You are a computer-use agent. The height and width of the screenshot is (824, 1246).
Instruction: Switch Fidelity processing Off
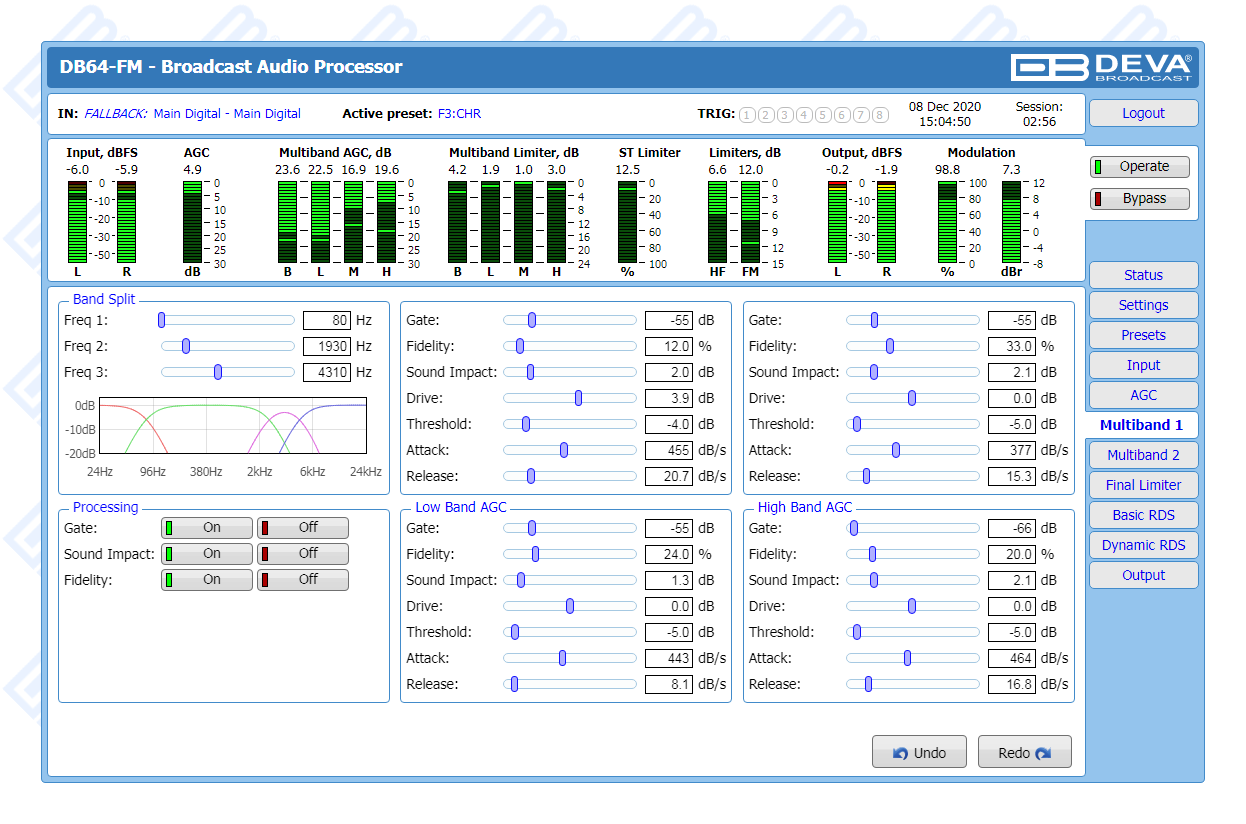(303, 580)
